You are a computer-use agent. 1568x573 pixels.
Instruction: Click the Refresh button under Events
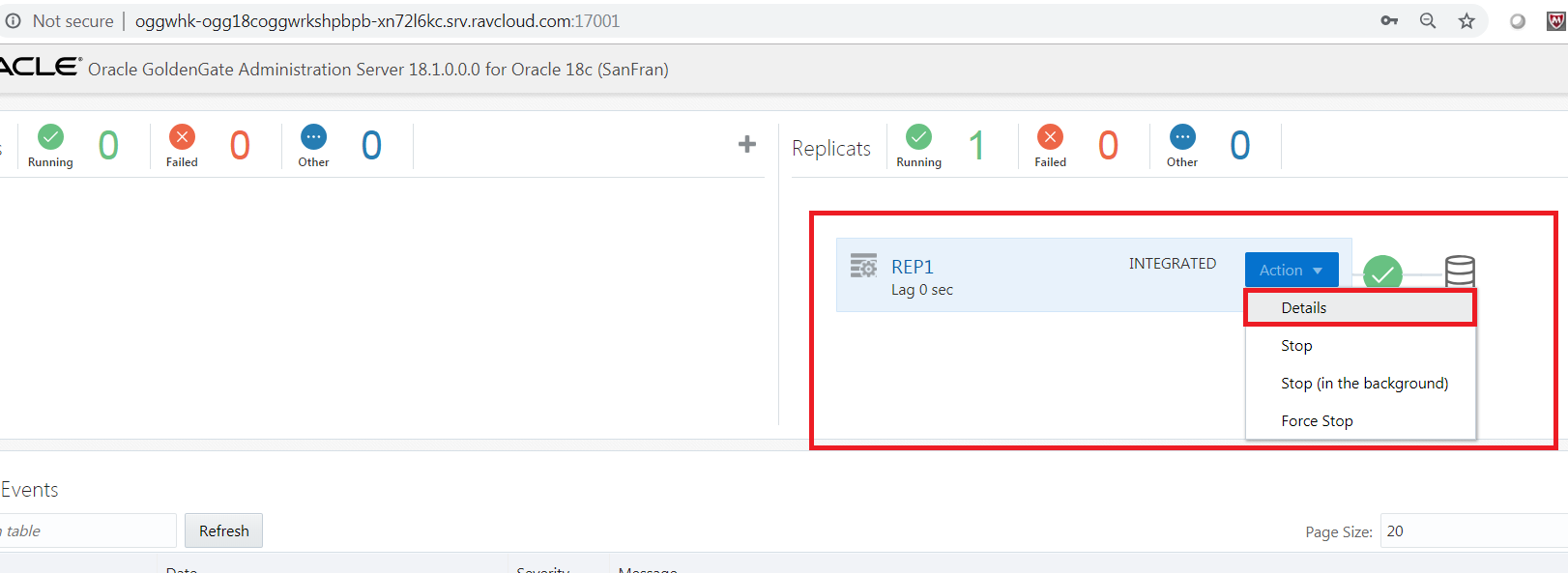[x=224, y=530]
